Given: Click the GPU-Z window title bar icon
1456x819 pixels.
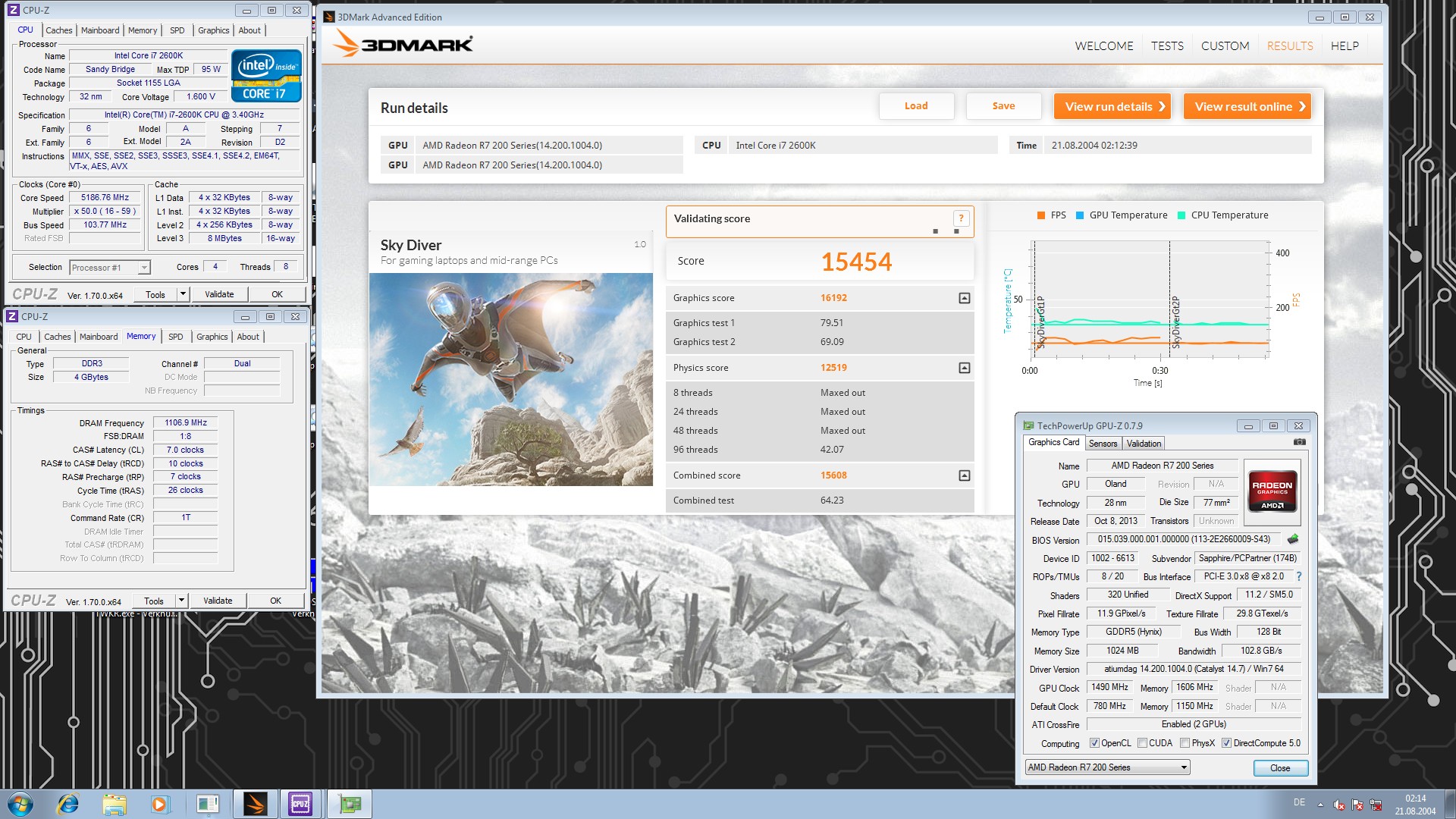Looking at the screenshot, I should tap(1028, 426).
